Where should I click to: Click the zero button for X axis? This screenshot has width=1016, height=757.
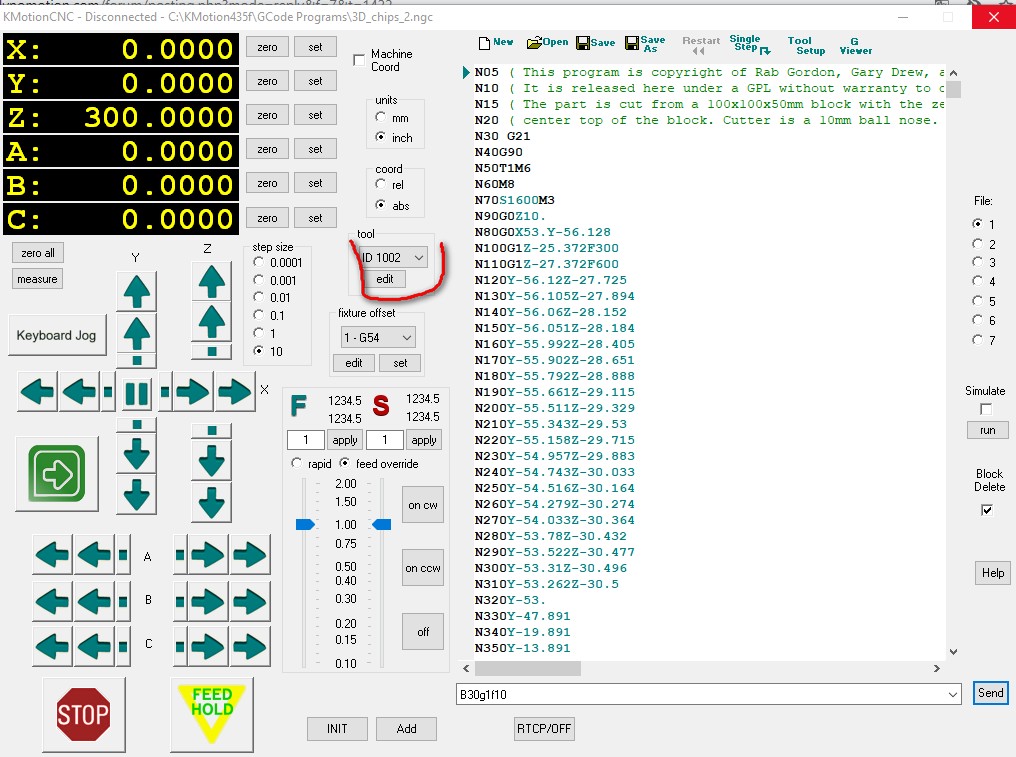pyautogui.click(x=267, y=47)
